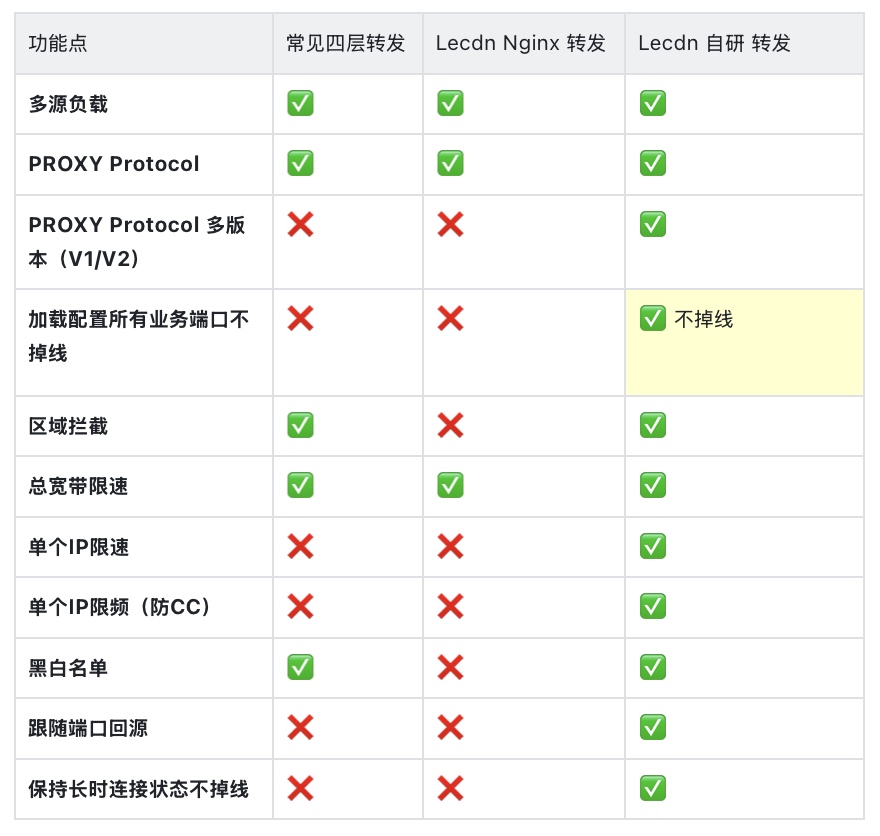This screenshot has width=880, height=836.
Task: Click green check for 跟随端口回源 under Lecdn 自研
Action: tap(653, 727)
